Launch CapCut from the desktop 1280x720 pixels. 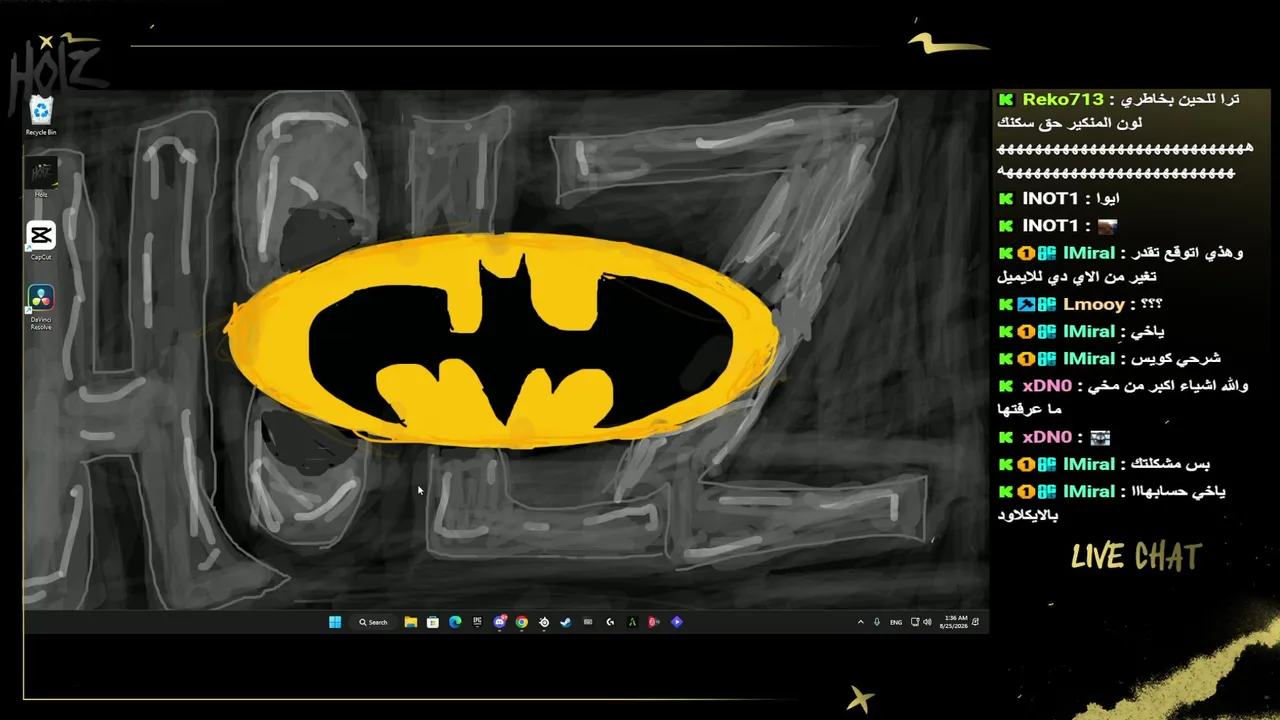coord(41,241)
